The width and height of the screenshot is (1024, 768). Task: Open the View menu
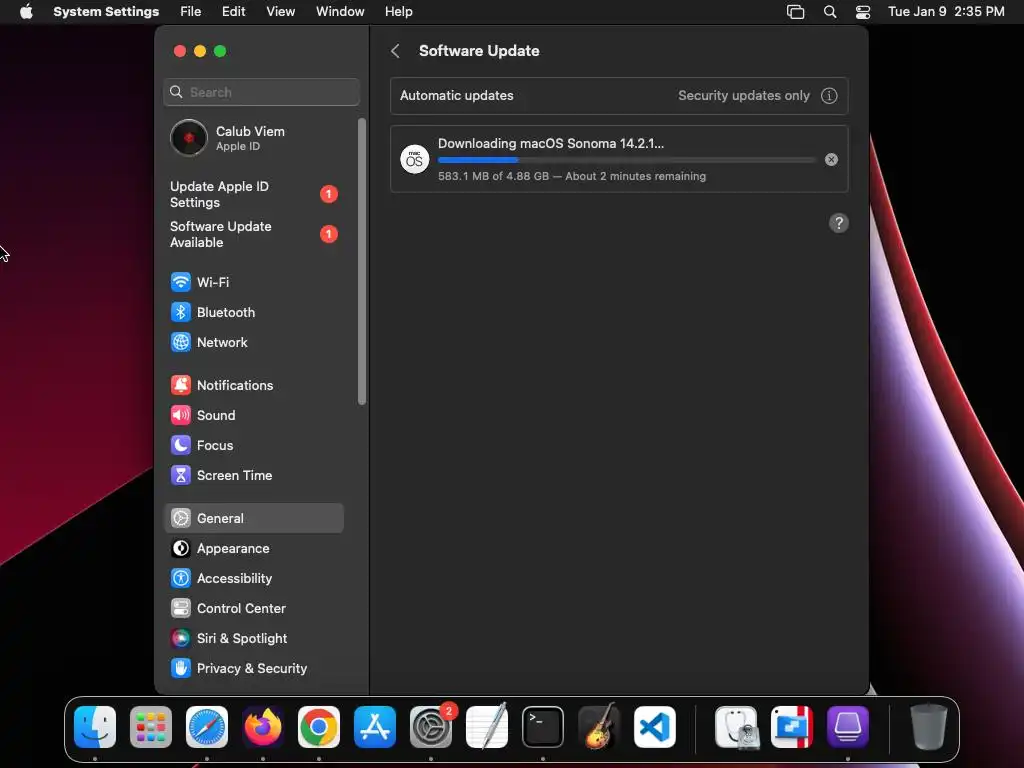pyautogui.click(x=280, y=12)
